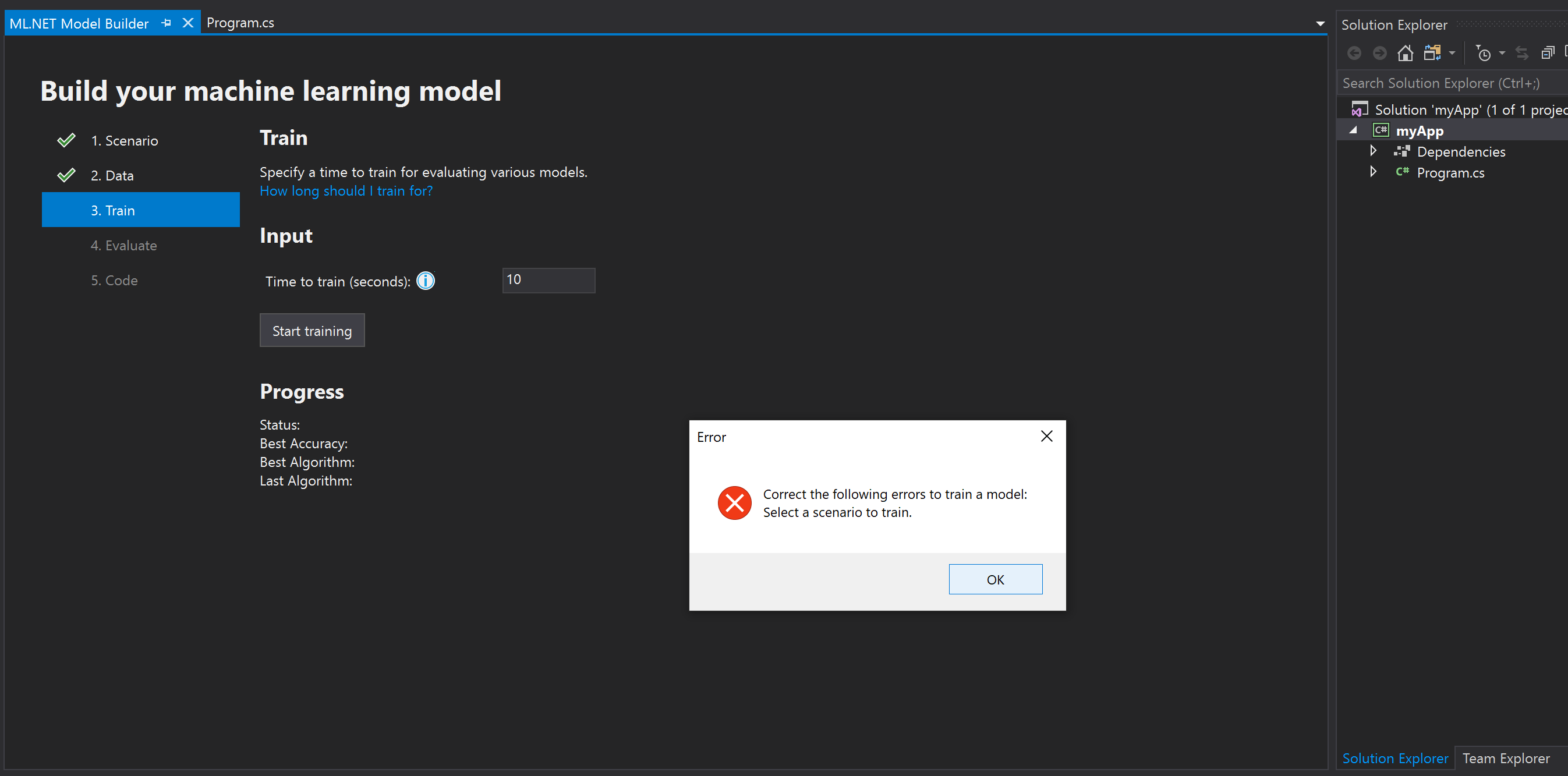The image size is (1568, 776).
Task: Collapse All items using the toolbar icon
Action: point(1549,53)
